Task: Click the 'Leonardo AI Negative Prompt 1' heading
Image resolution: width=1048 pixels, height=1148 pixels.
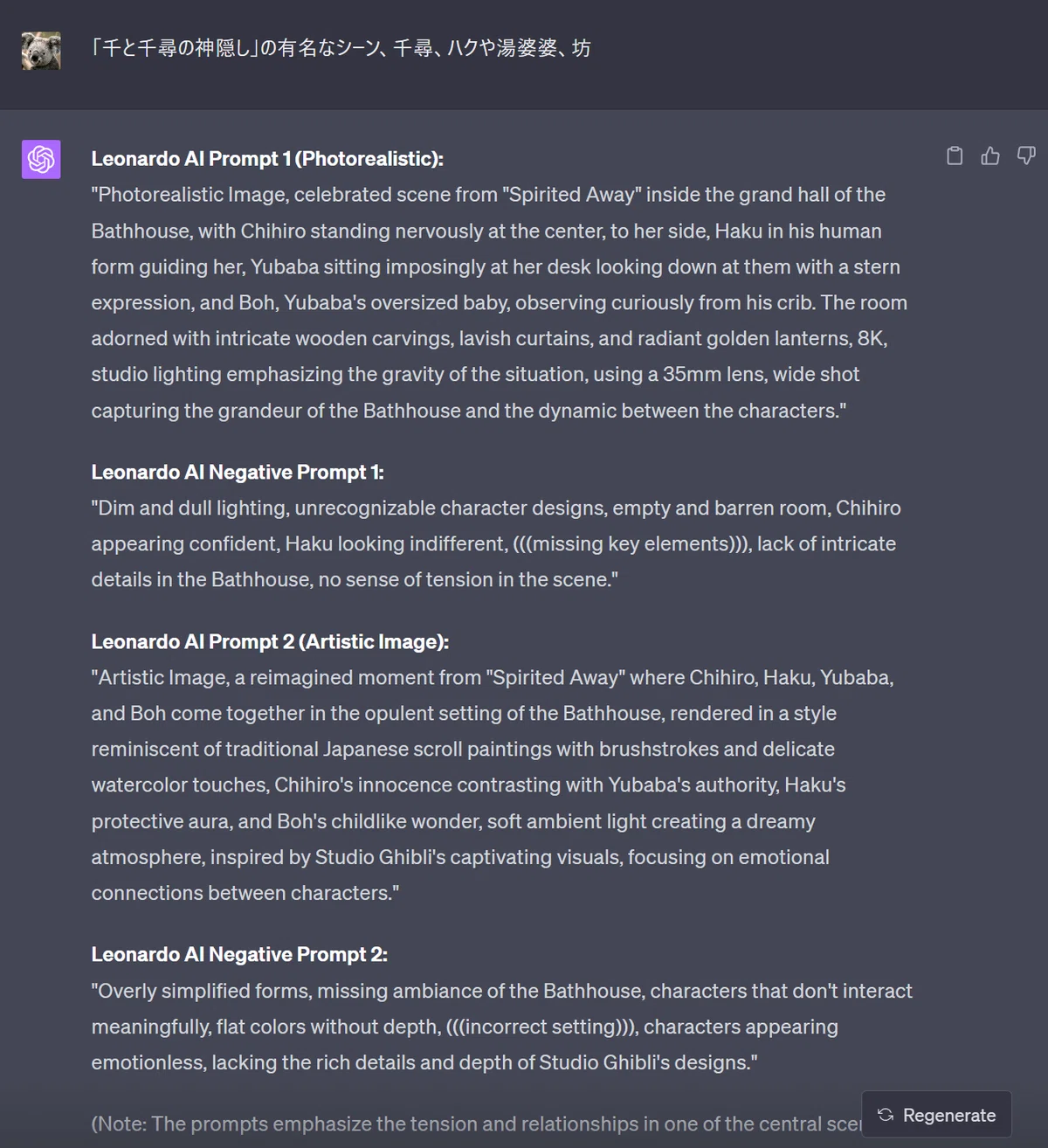Action: pyautogui.click(x=238, y=473)
